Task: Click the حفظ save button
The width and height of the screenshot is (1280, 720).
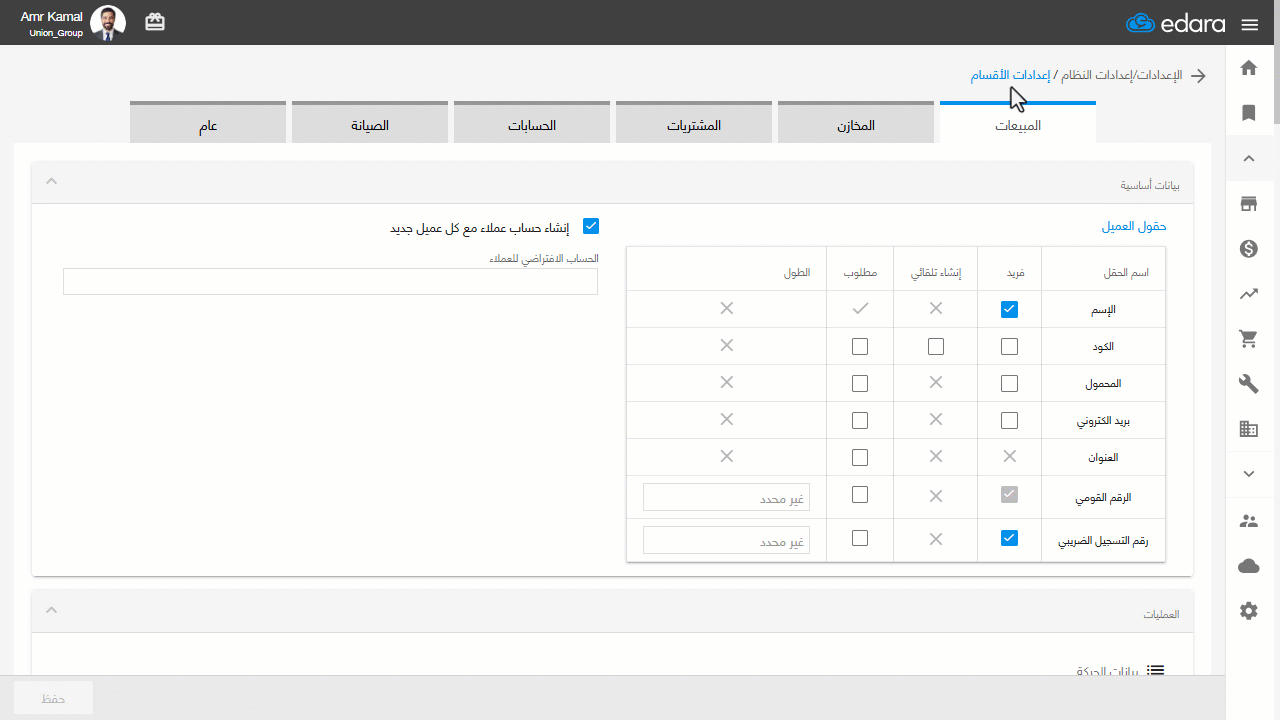Action: [53, 698]
